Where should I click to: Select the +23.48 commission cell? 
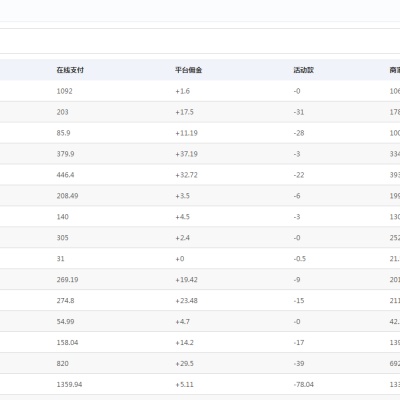[x=186, y=301]
